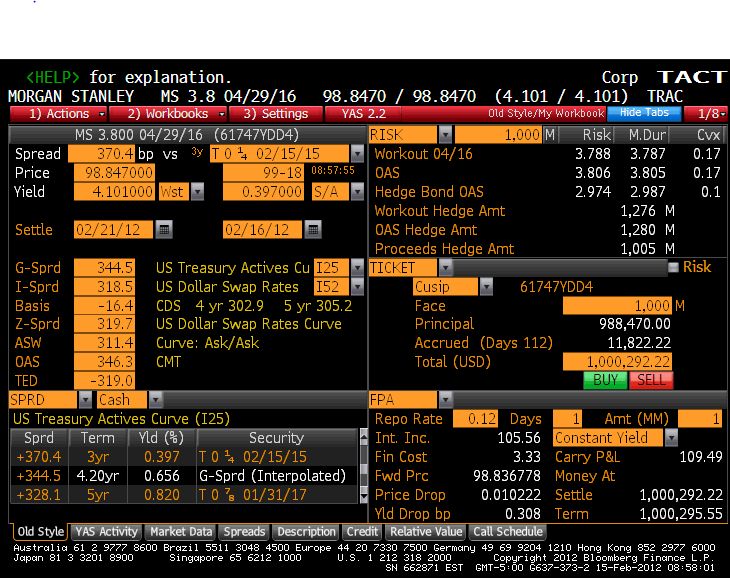Click the OAS 346.3 value field

pos(104,362)
